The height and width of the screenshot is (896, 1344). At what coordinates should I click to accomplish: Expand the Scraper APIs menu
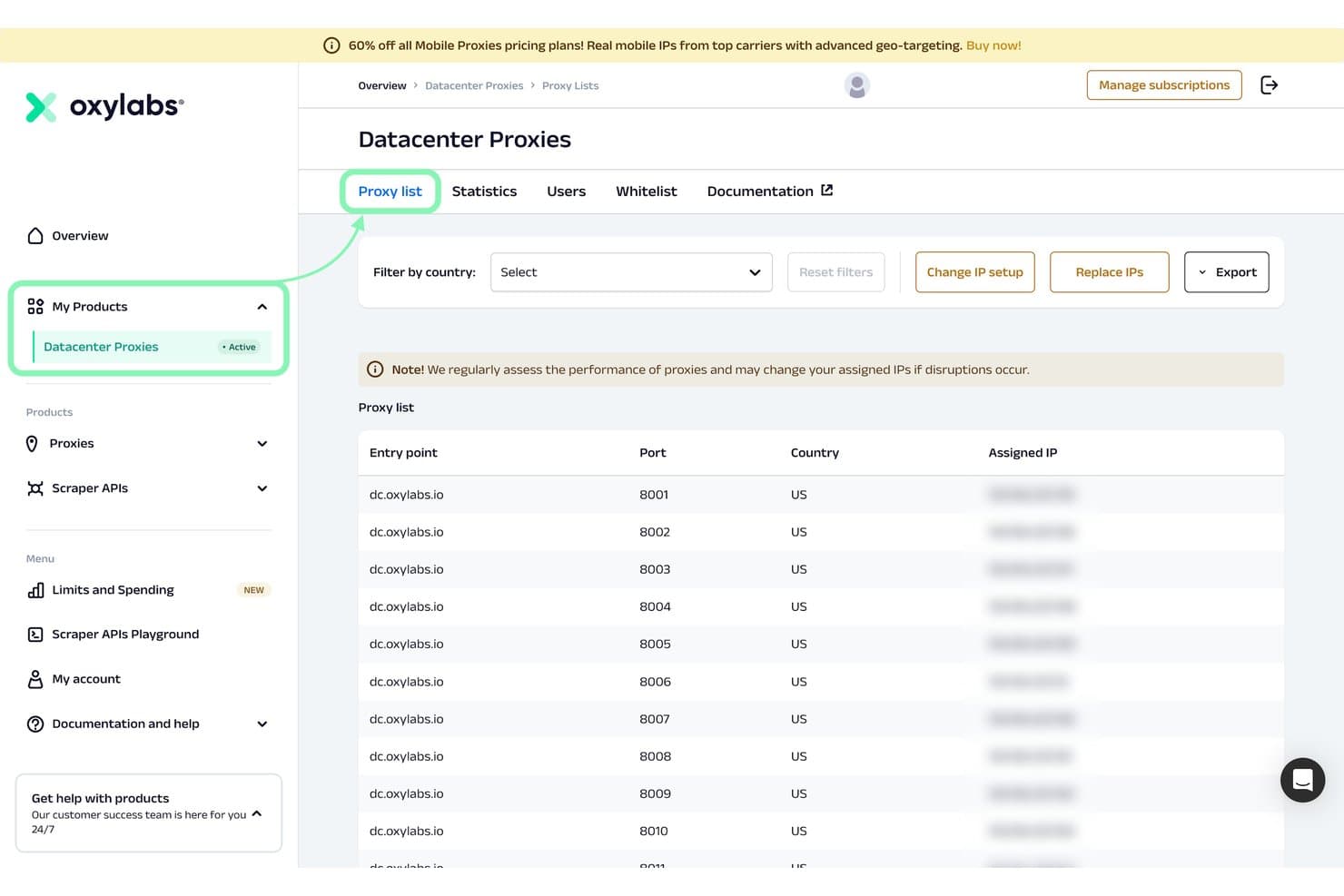262,488
